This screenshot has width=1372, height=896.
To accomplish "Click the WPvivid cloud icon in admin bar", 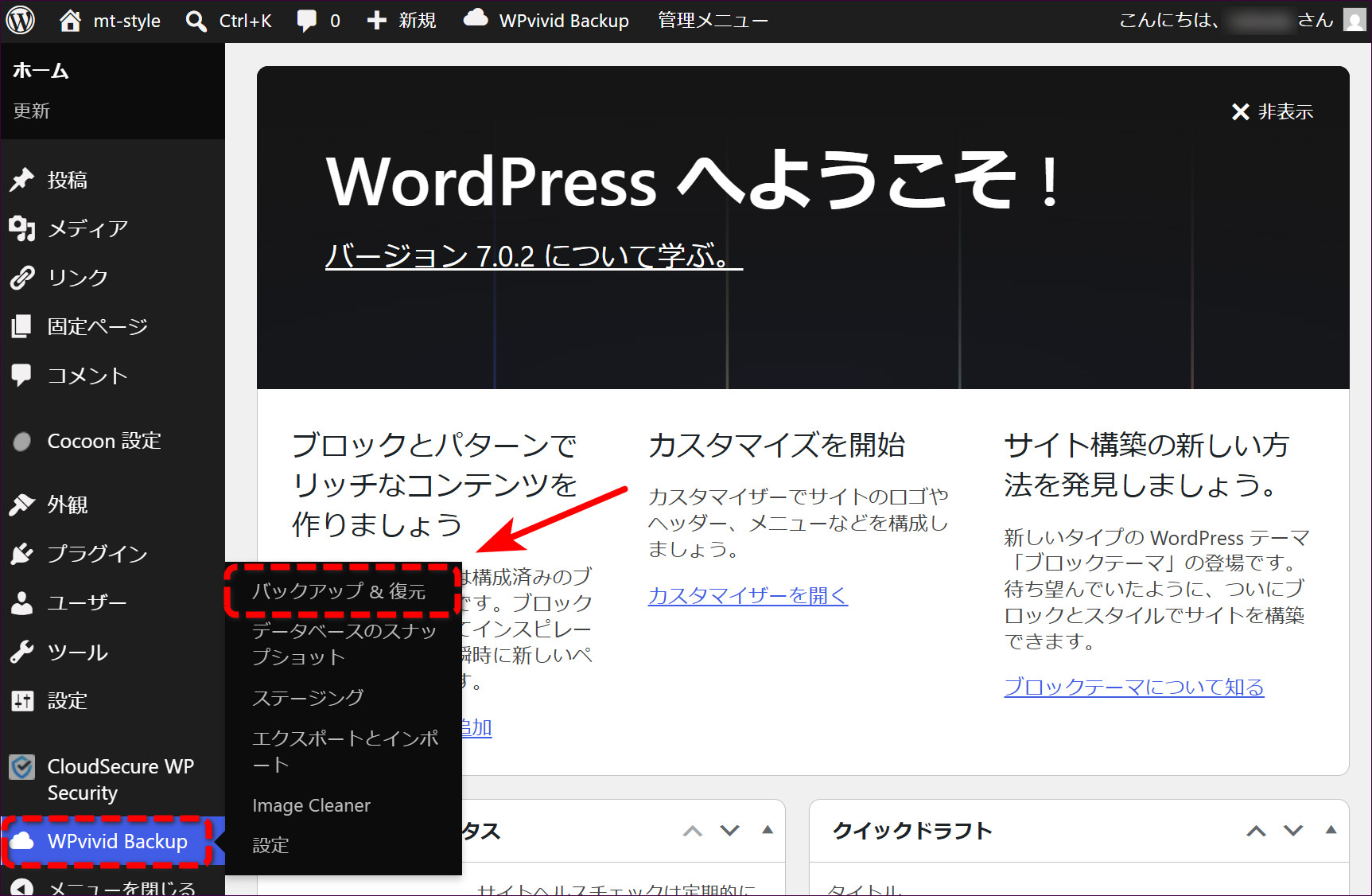I will pos(476,19).
